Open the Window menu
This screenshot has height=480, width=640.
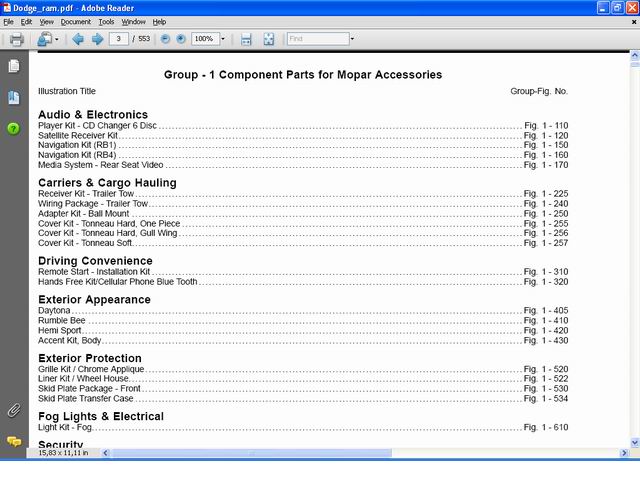tap(133, 22)
